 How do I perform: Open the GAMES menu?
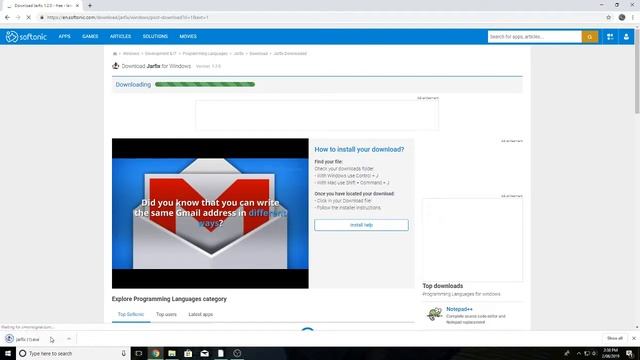90,36
